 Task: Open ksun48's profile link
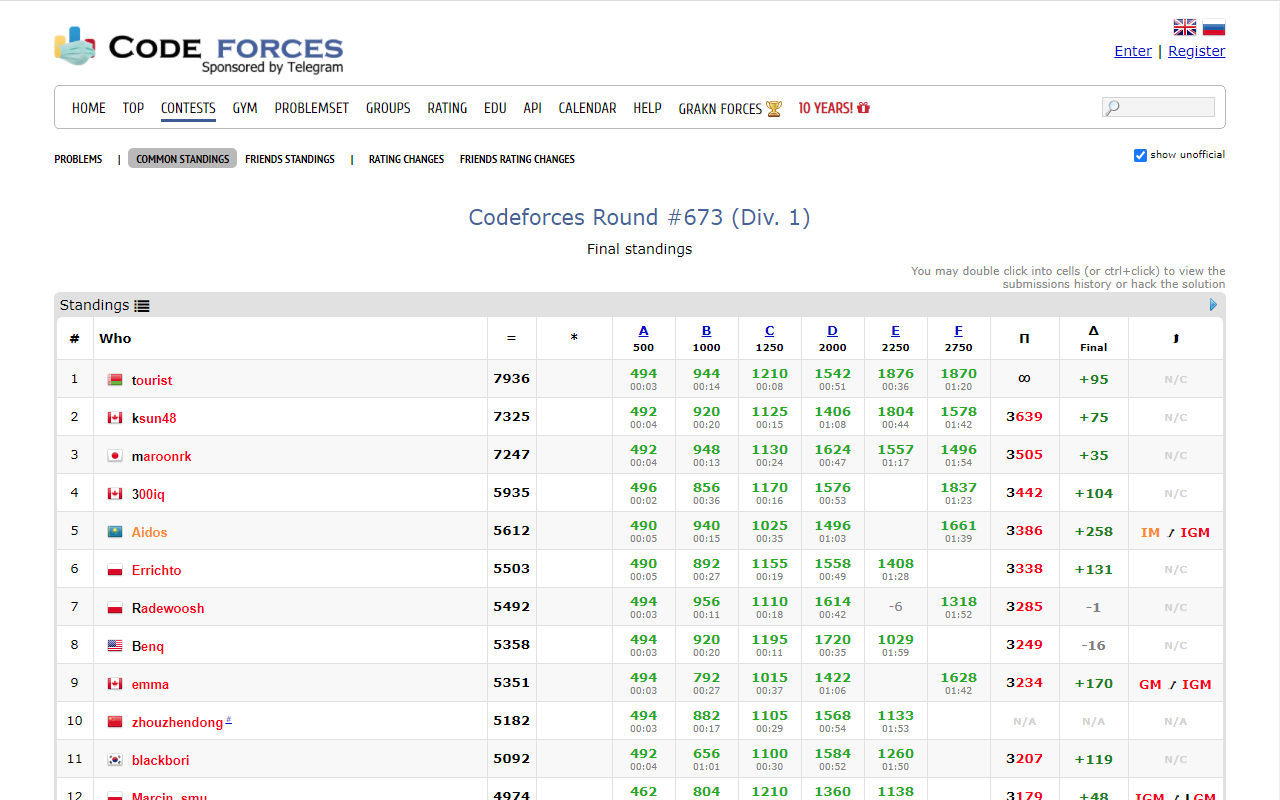(x=154, y=418)
